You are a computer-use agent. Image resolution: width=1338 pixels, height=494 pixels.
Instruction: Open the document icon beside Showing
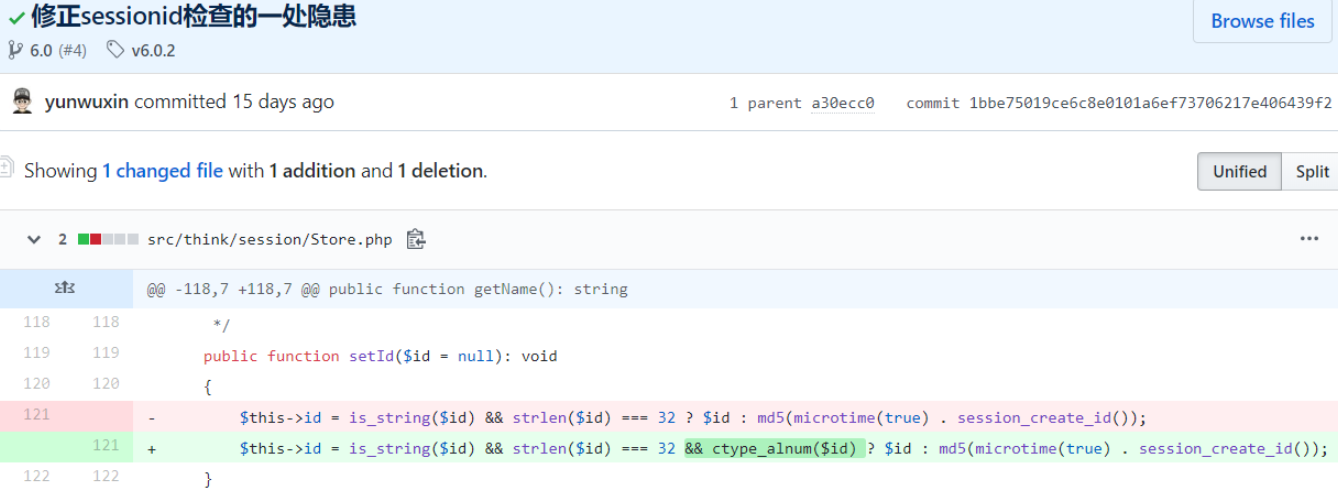[6, 169]
